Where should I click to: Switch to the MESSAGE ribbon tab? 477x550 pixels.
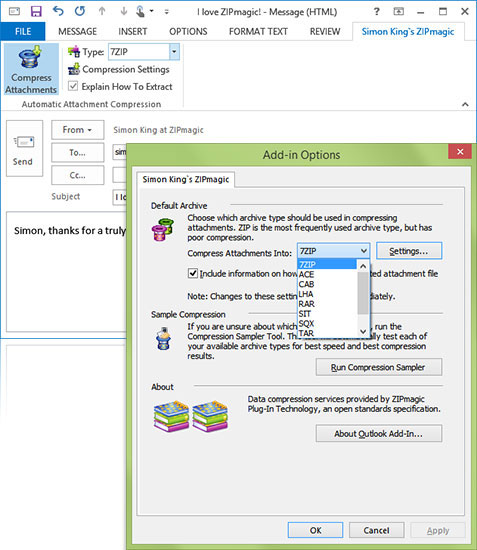78,32
